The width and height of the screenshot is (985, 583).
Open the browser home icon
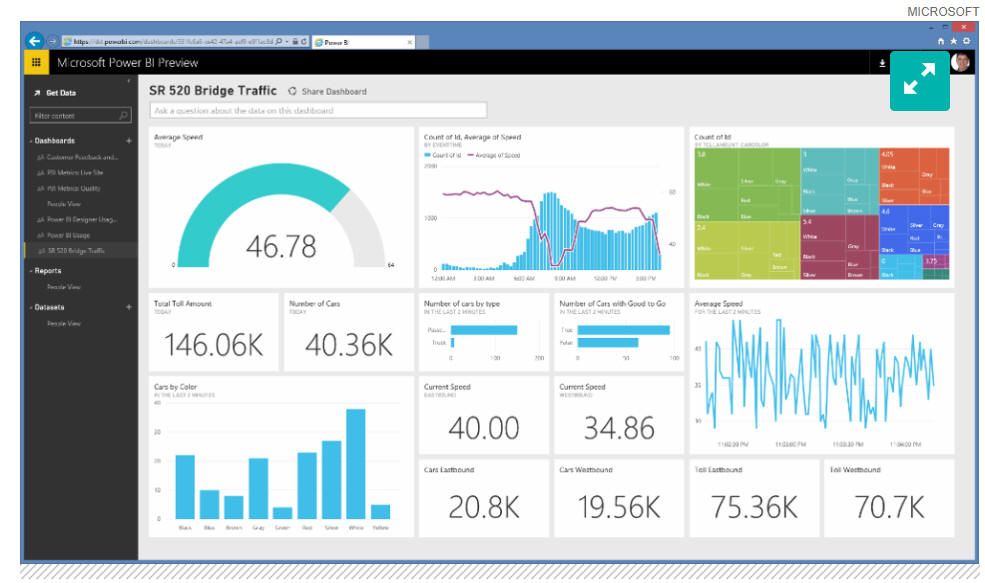coord(940,41)
